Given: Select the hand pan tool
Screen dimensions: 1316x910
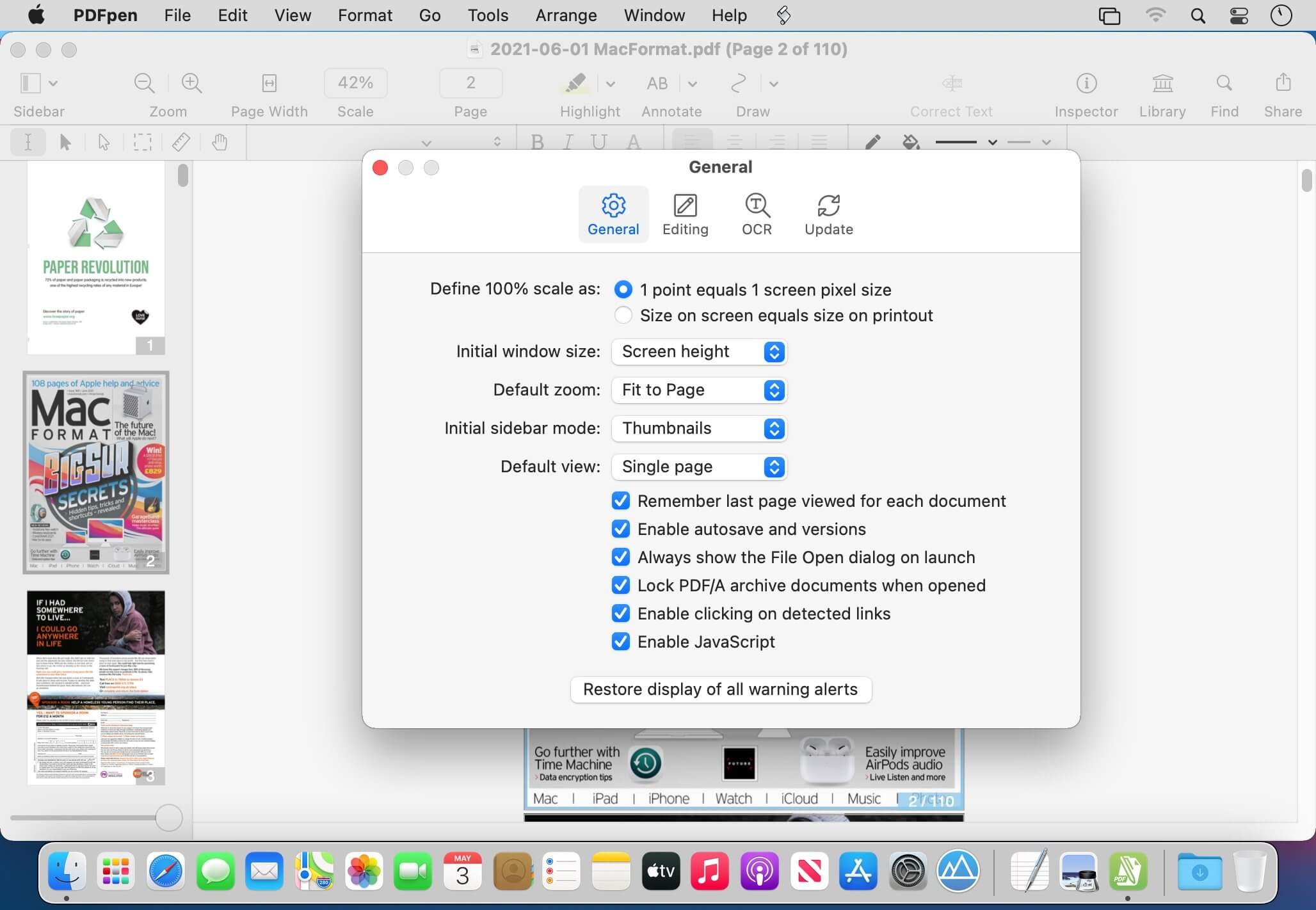Looking at the screenshot, I should pyautogui.click(x=220, y=142).
